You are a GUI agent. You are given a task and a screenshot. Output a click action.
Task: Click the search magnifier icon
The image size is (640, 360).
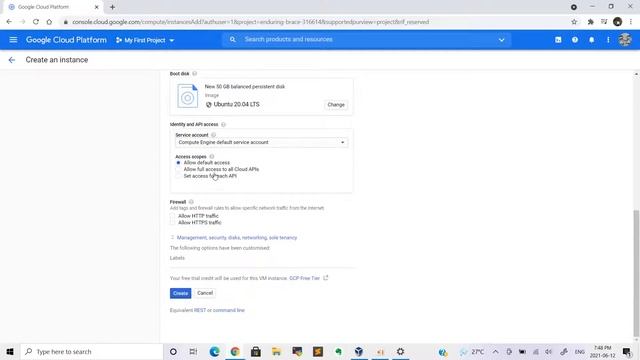(232, 40)
